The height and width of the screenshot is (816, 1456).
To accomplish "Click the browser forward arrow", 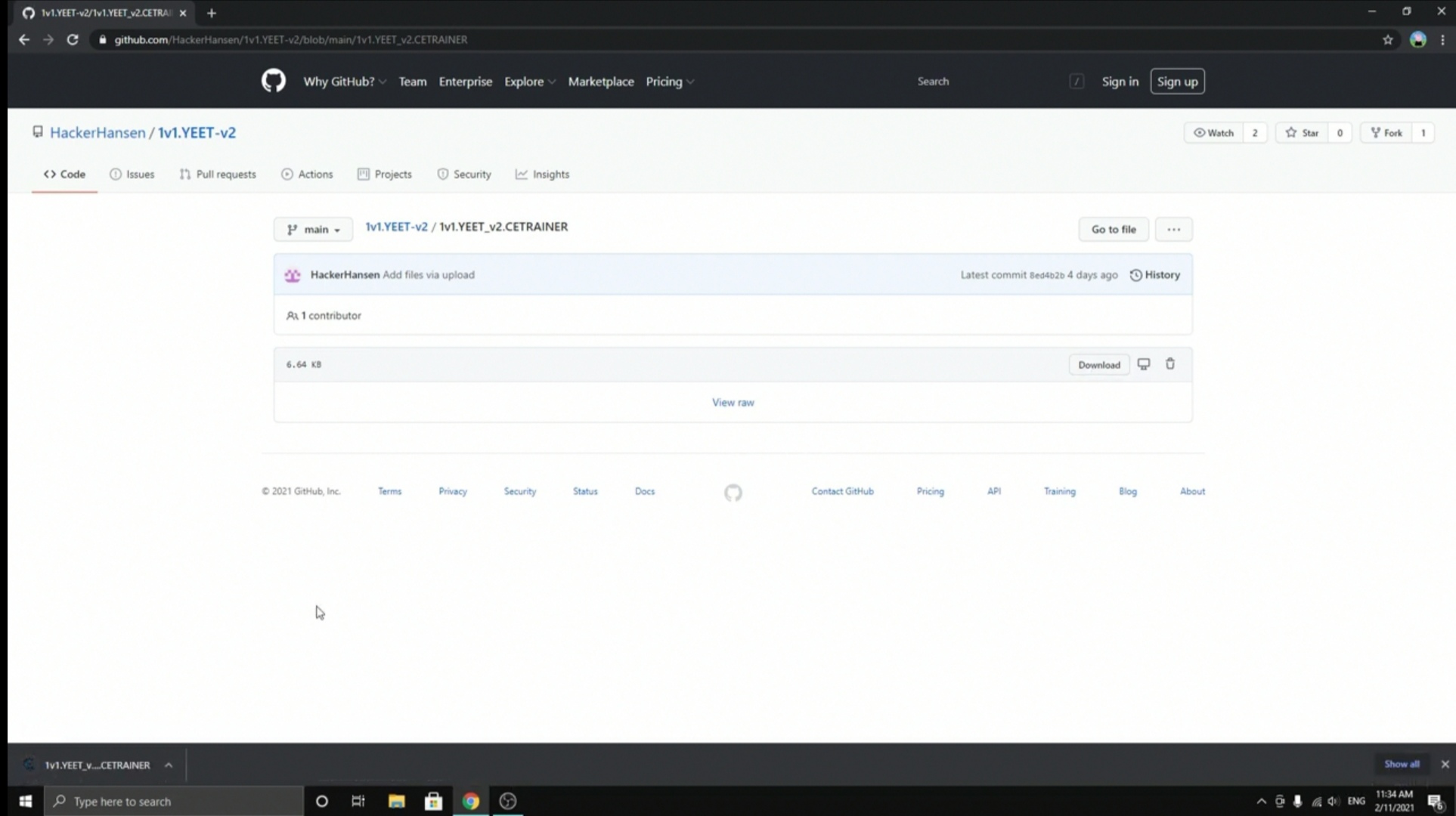I will [48, 39].
